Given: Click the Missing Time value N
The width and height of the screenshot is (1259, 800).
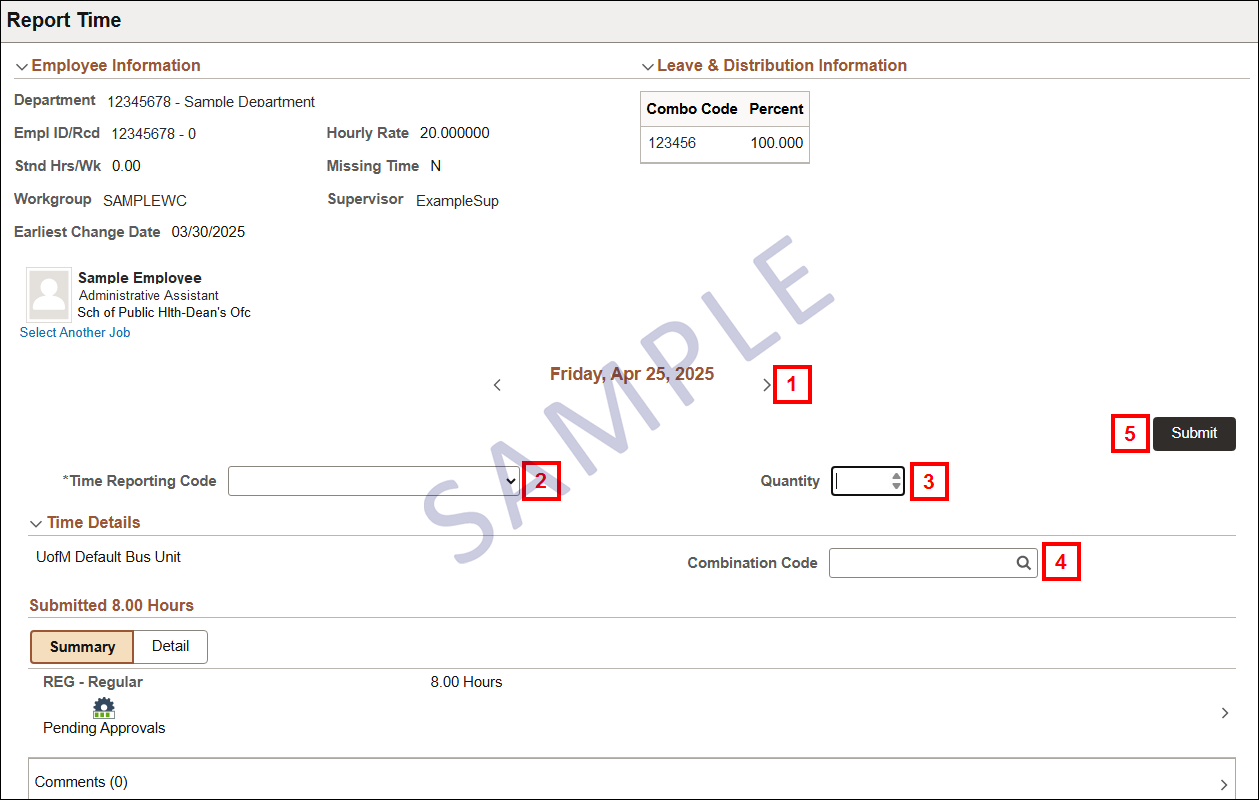Looking at the screenshot, I should tap(435, 166).
